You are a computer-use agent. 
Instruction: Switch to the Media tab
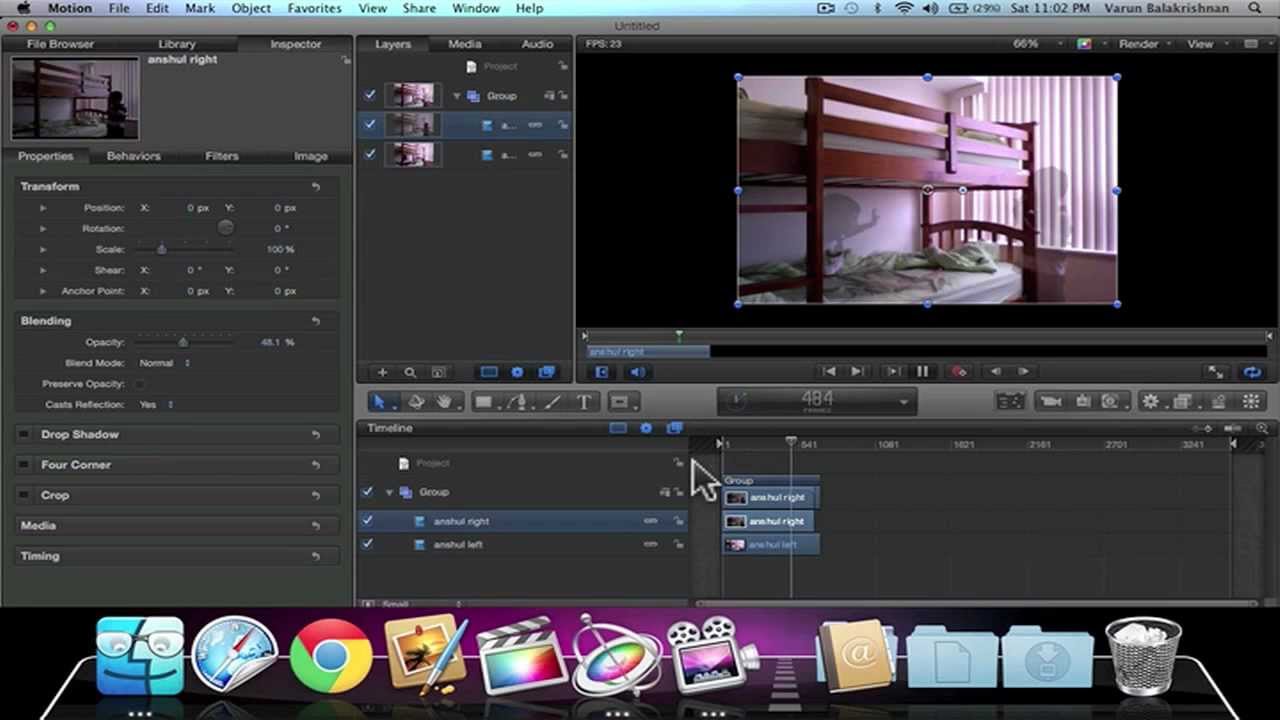pyautogui.click(x=464, y=44)
